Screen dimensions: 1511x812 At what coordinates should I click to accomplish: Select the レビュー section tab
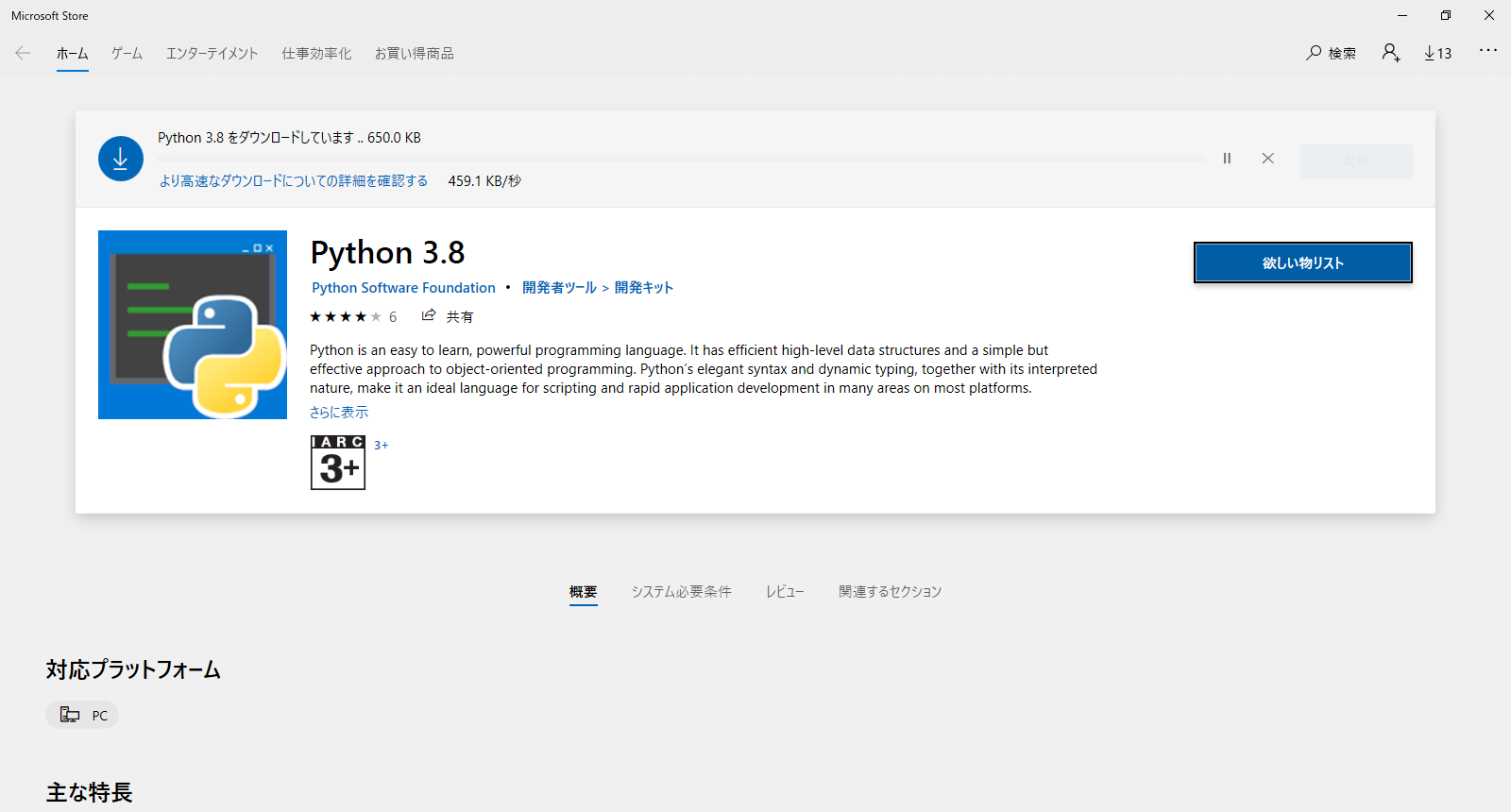(785, 592)
